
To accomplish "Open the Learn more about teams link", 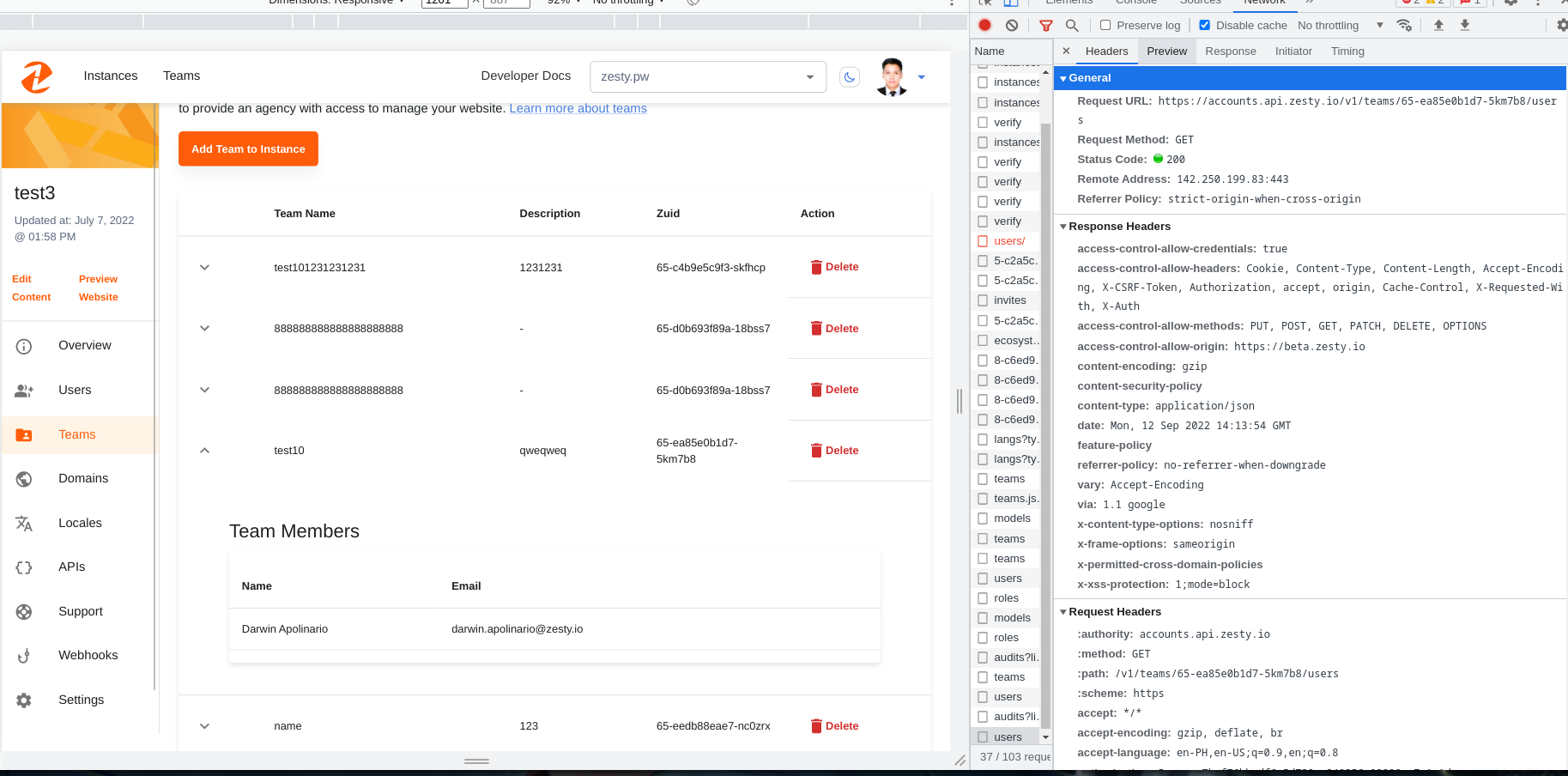I will click(x=578, y=108).
